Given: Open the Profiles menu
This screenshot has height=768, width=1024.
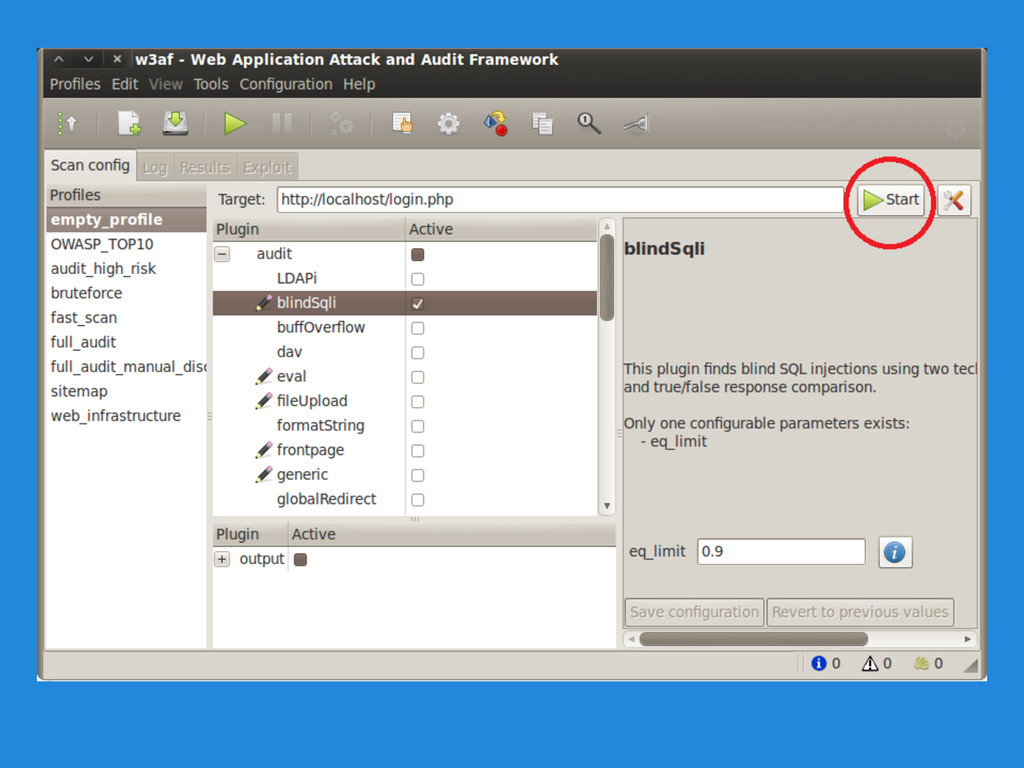Looking at the screenshot, I should coord(75,84).
